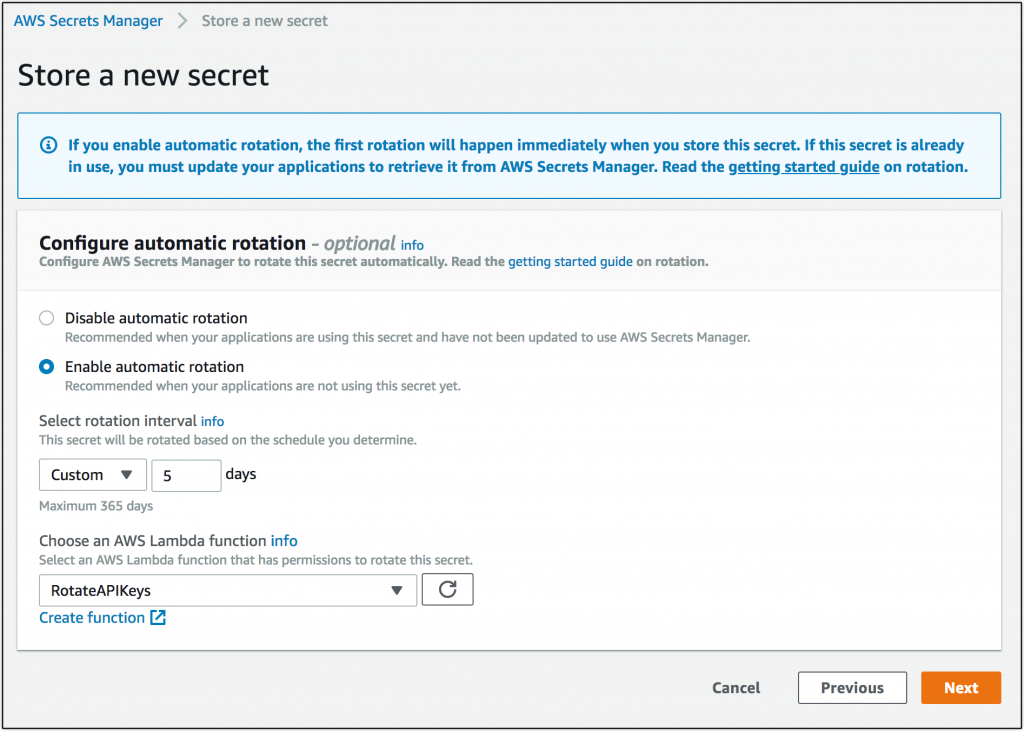Click the breadcrumb separator chevron
This screenshot has width=1024, height=731.
[x=183, y=20]
